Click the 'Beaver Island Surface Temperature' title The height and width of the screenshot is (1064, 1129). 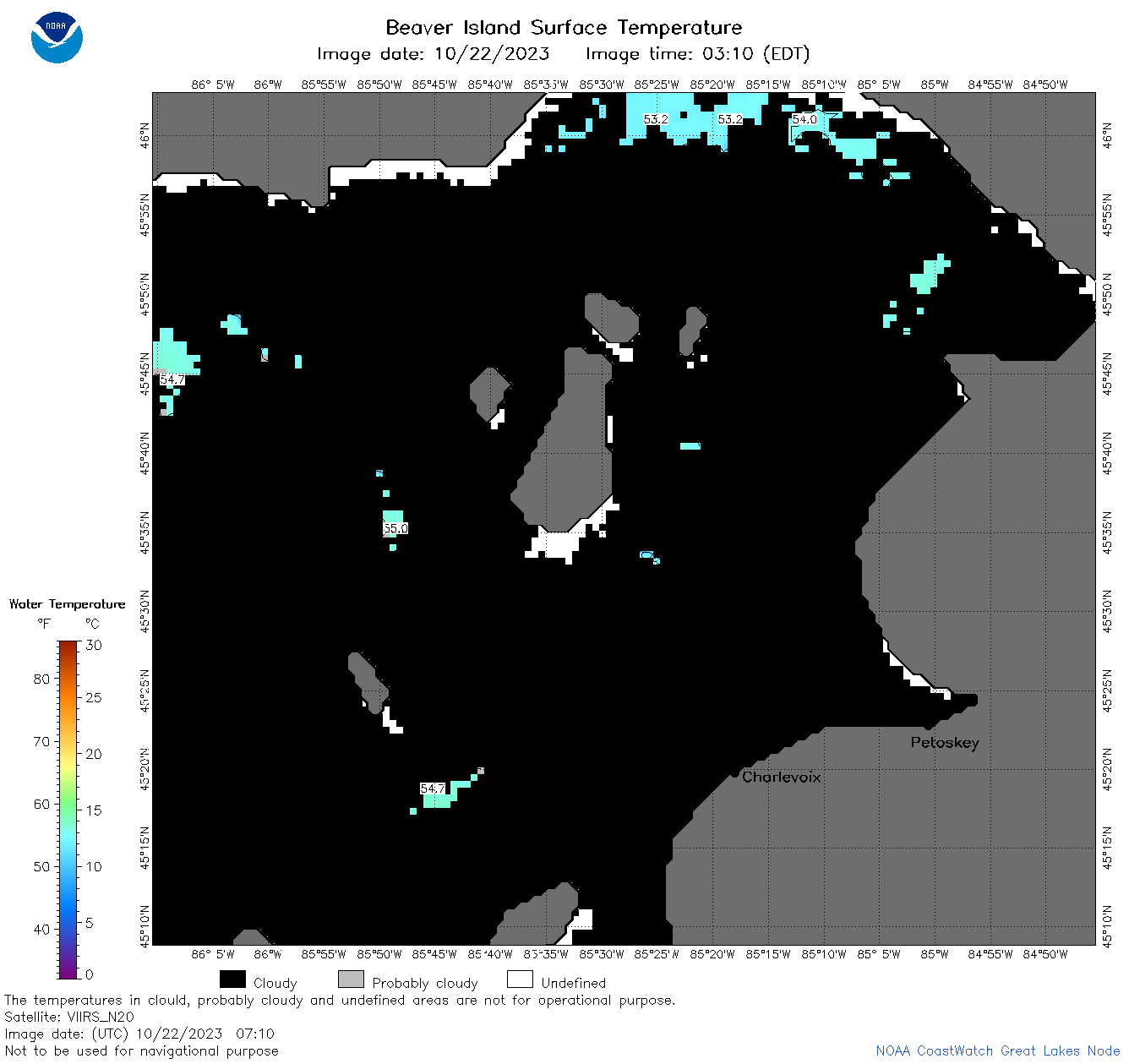click(564, 27)
